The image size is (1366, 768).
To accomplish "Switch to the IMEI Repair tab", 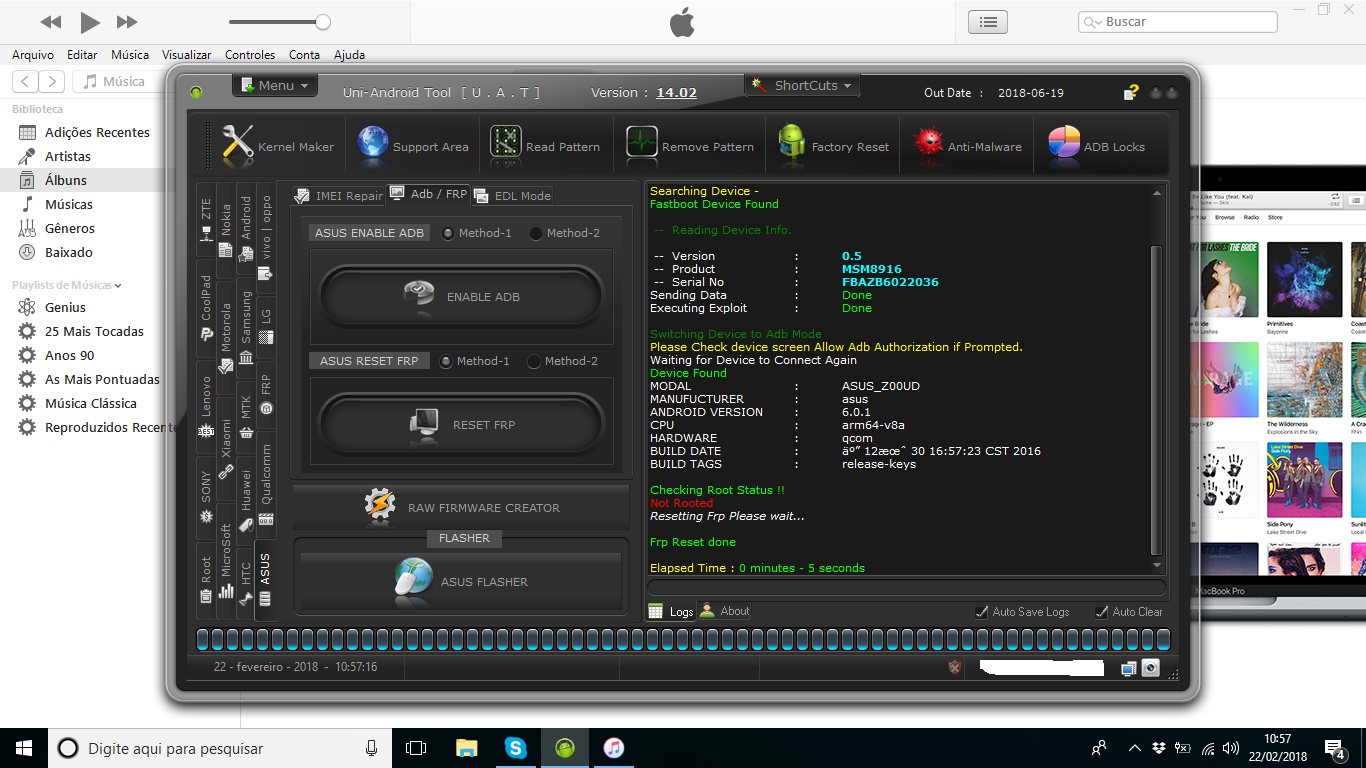I will click(339, 196).
